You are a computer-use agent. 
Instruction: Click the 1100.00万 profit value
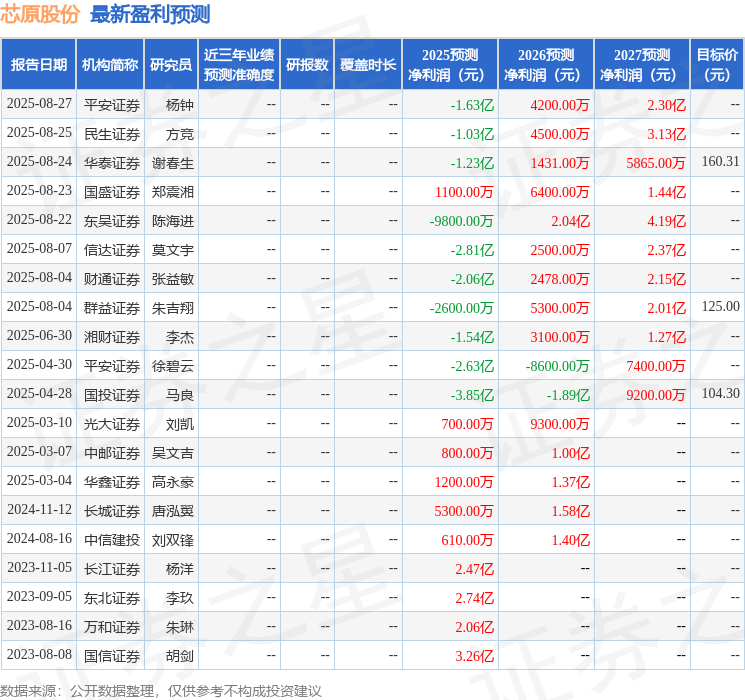point(464,192)
